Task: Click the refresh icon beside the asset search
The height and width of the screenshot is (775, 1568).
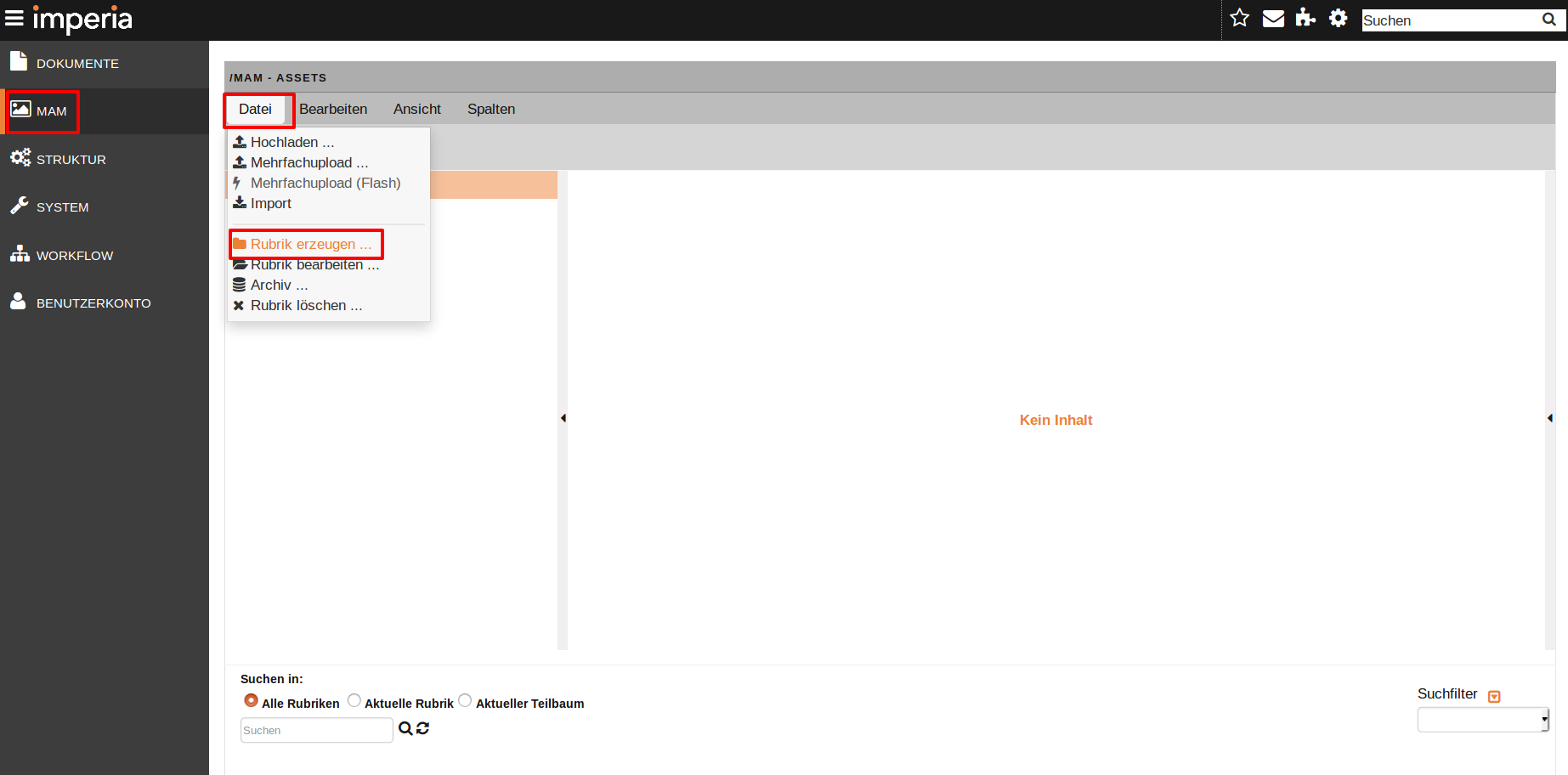Action: coord(422,728)
